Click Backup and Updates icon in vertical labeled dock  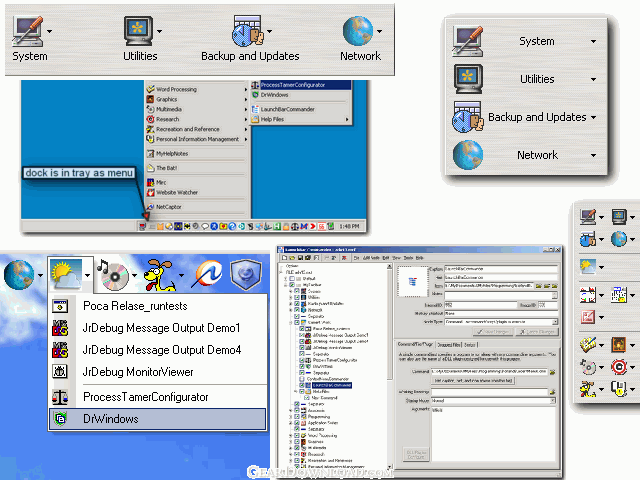[468, 117]
